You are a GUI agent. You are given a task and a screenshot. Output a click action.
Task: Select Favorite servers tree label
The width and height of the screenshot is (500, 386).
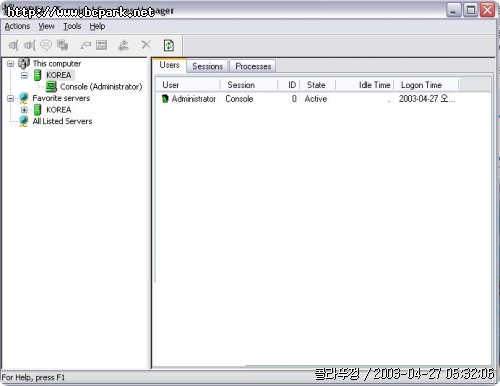point(61,98)
